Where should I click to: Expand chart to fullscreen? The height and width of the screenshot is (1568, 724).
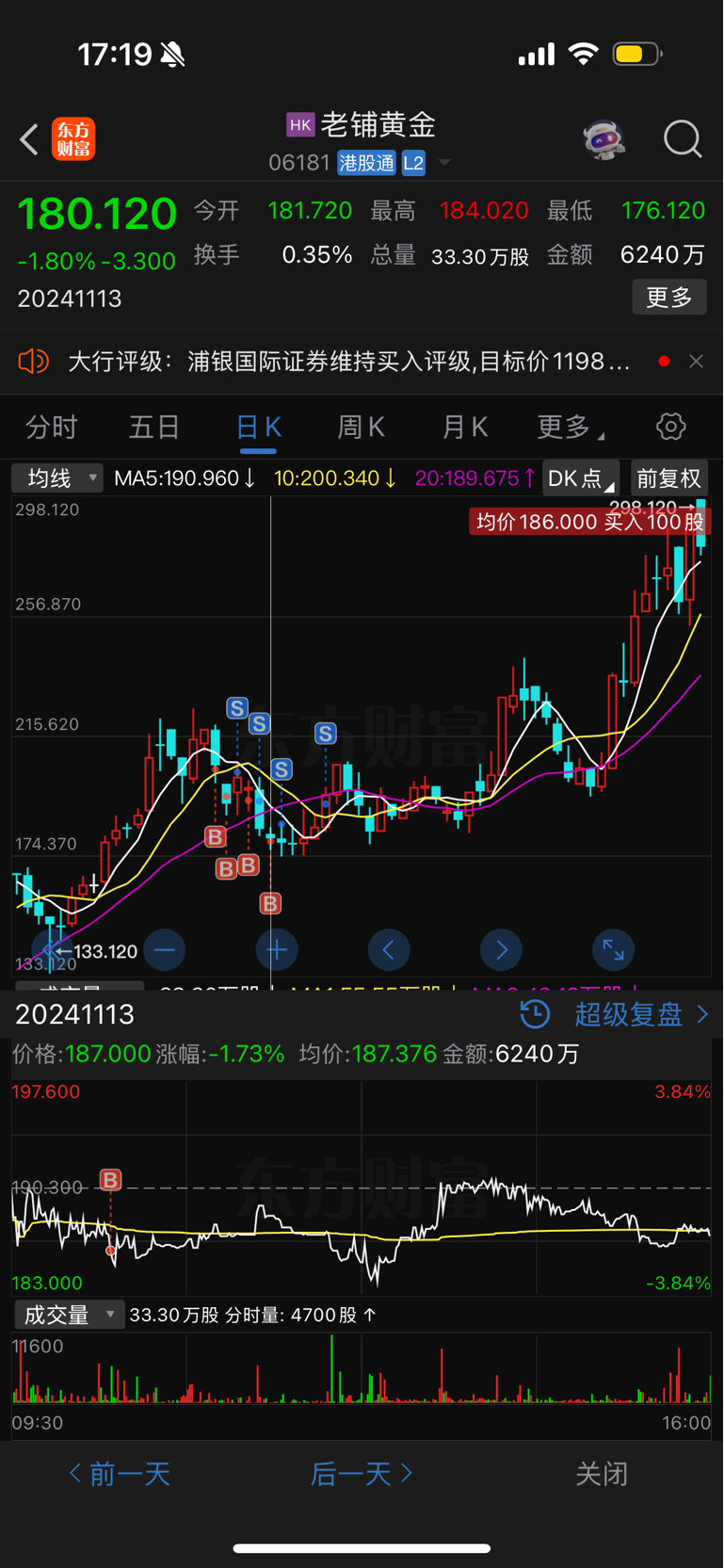tap(613, 950)
